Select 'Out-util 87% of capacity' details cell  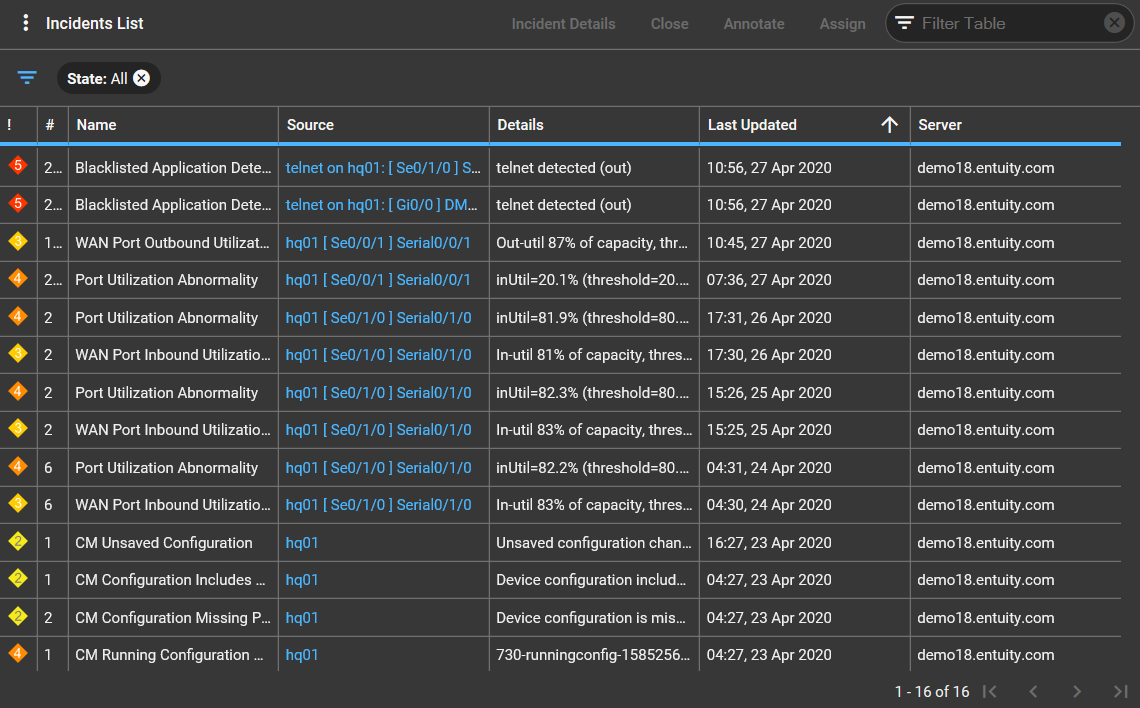pos(594,243)
